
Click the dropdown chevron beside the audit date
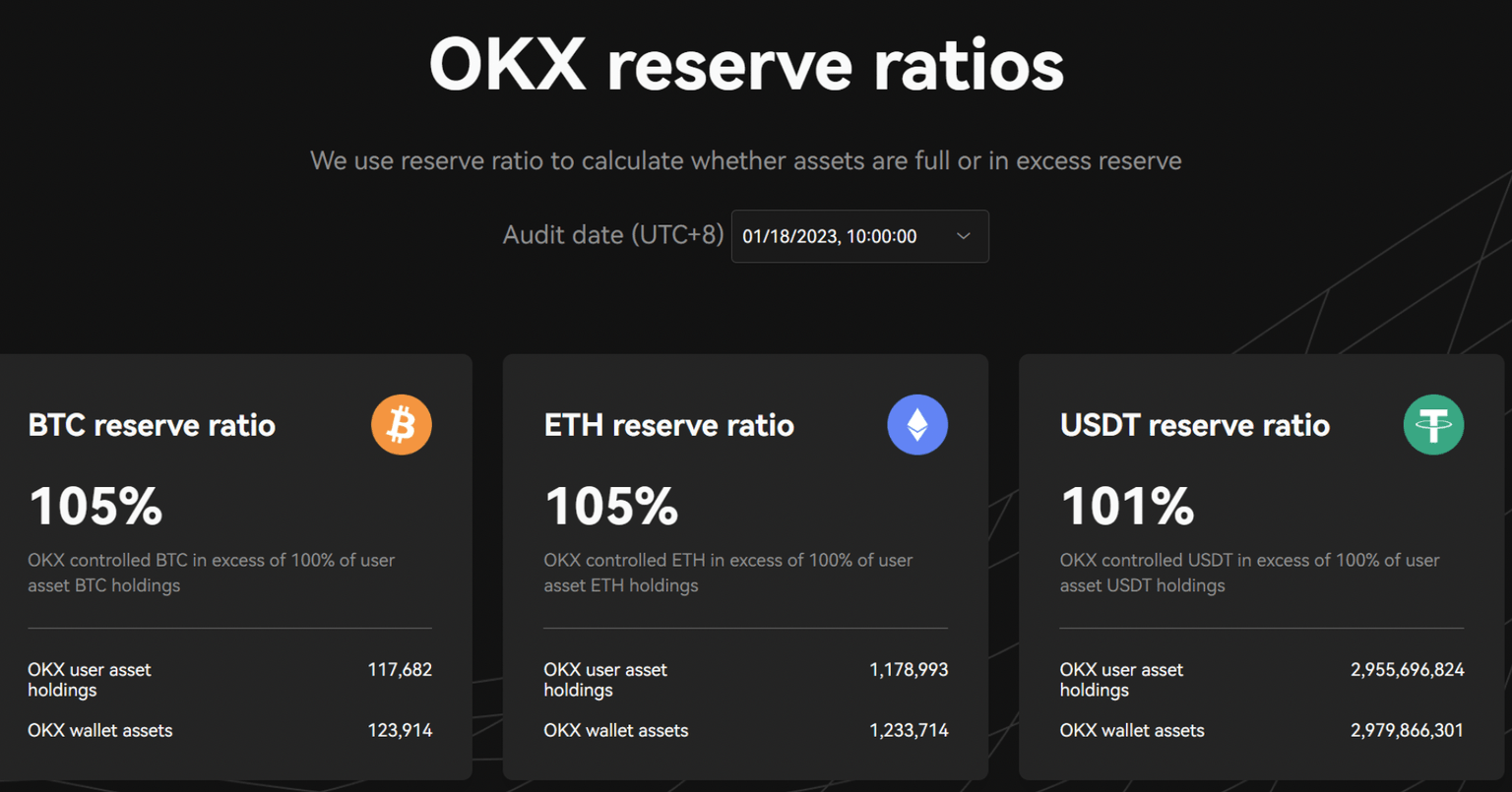pos(963,236)
